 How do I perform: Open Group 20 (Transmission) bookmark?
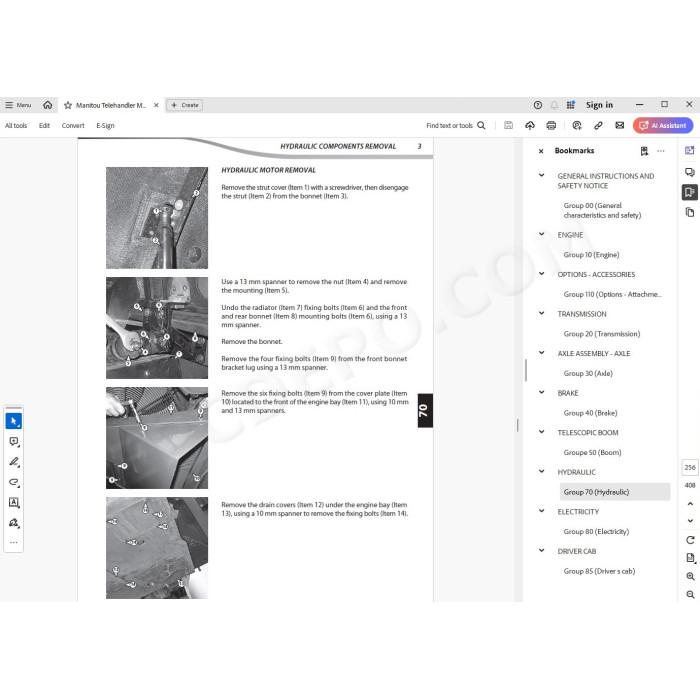click(x=602, y=334)
